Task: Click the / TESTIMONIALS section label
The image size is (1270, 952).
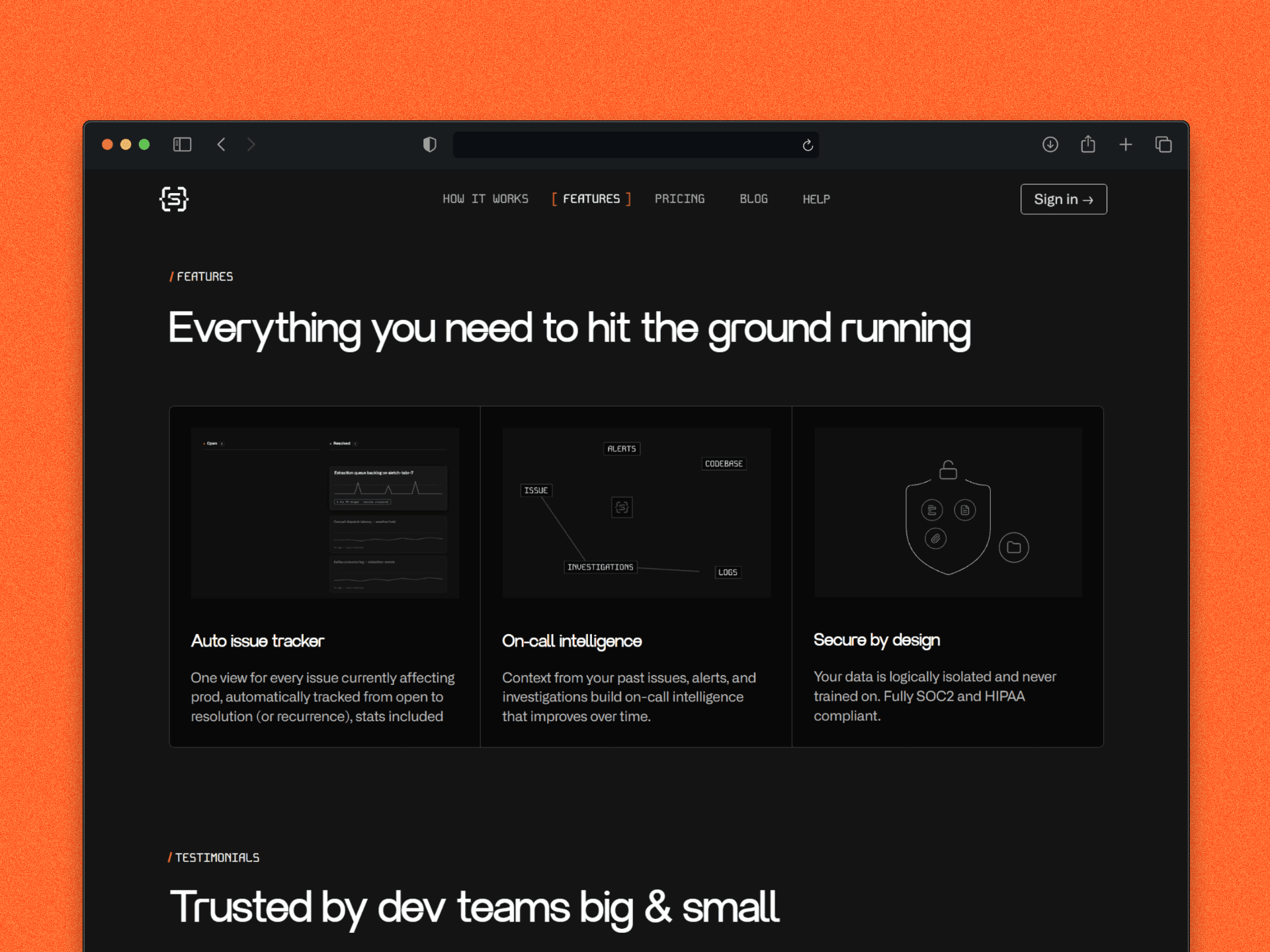Action: [214, 857]
